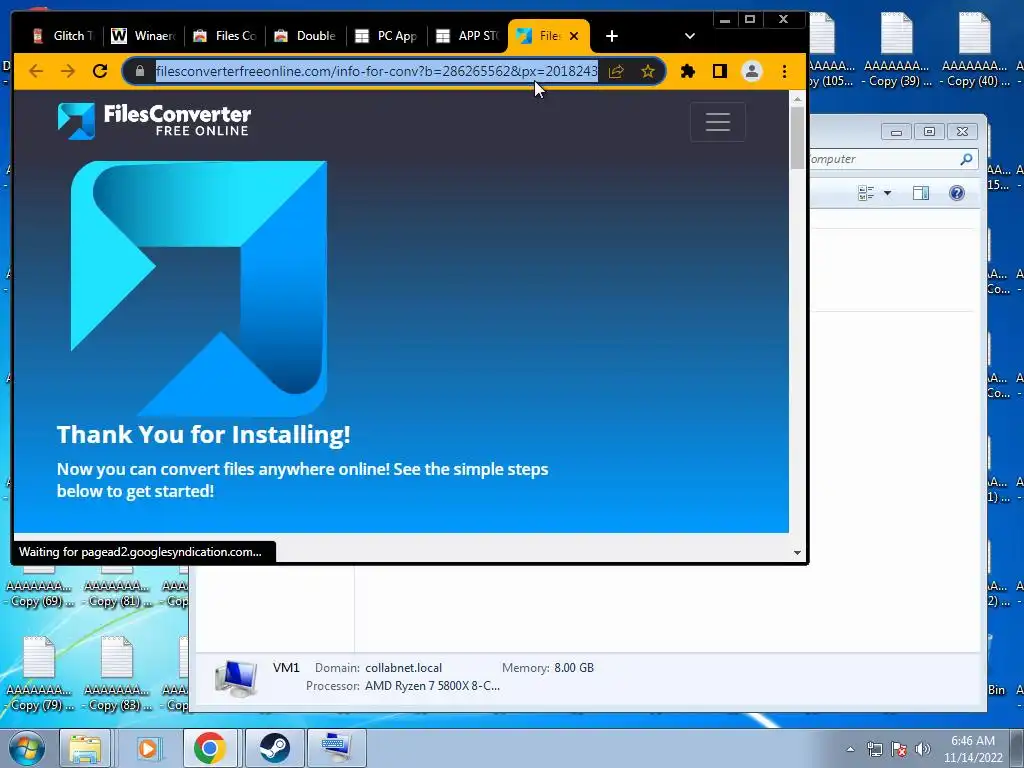
Task: Open Chrome's three-dot menu
Action: (784, 71)
